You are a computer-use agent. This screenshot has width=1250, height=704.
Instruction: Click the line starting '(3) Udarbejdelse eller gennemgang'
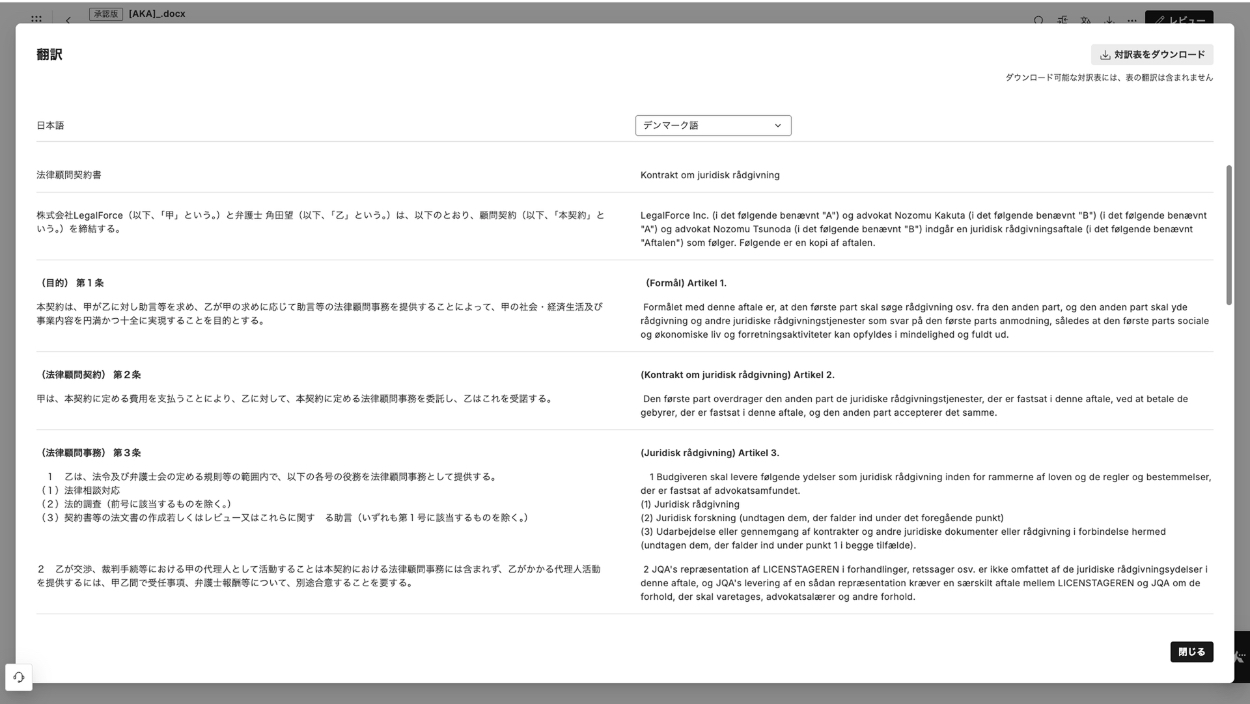(x=903, y=538)
